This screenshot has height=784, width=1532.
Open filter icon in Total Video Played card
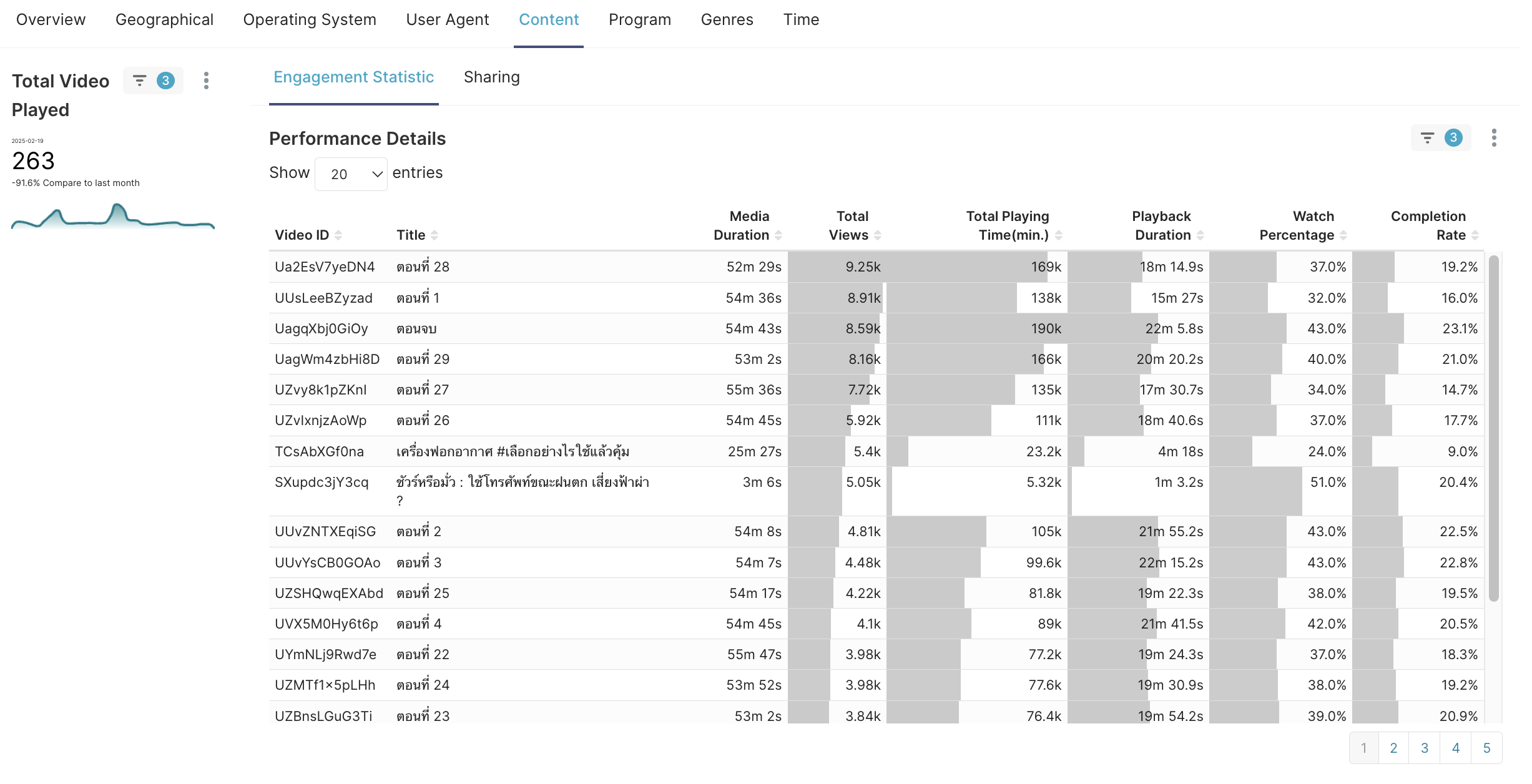pos(153,81)
